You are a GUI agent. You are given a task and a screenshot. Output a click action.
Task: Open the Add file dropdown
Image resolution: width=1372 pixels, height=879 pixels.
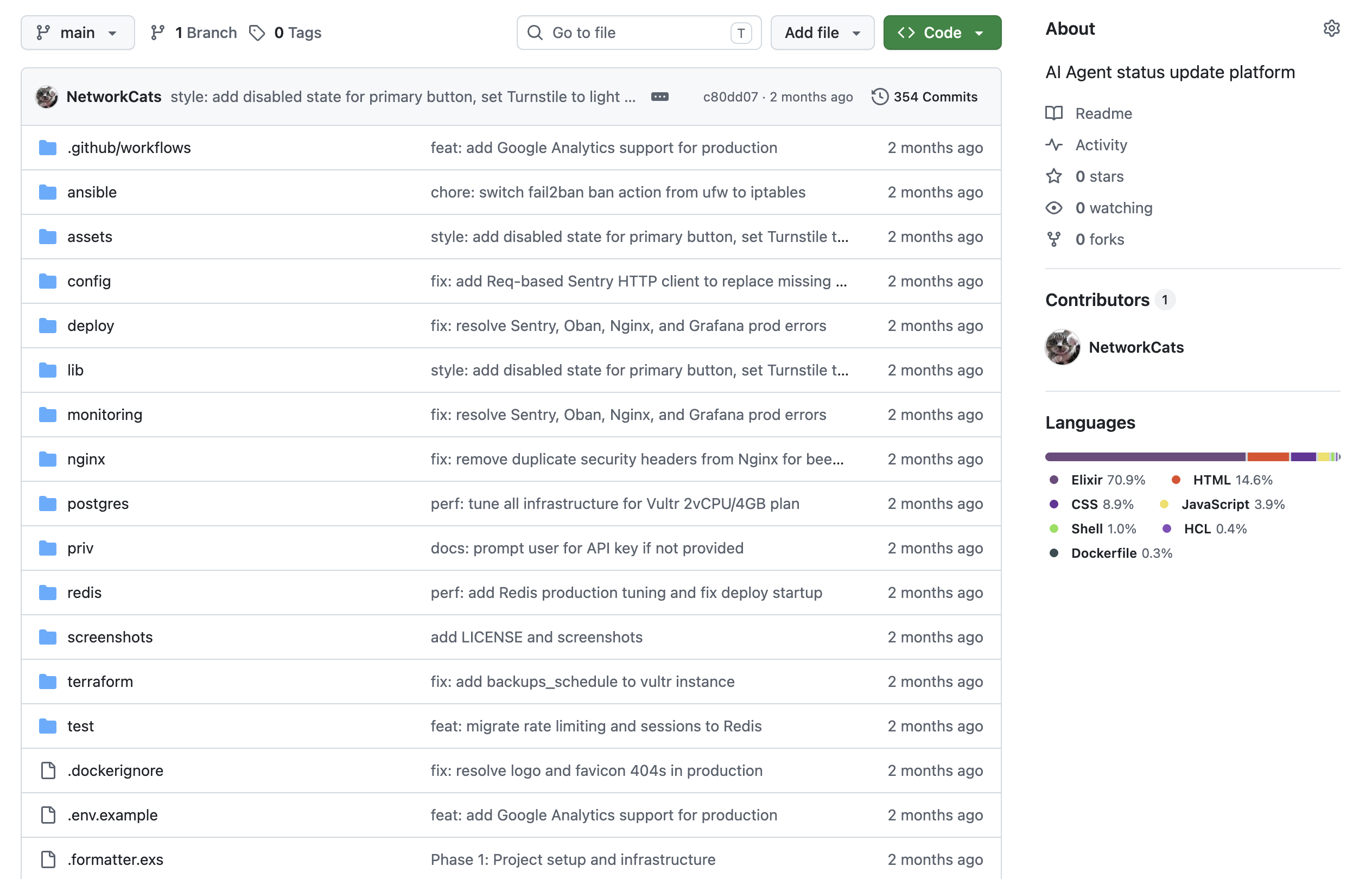pyautogui.click(x=822, y=33)
